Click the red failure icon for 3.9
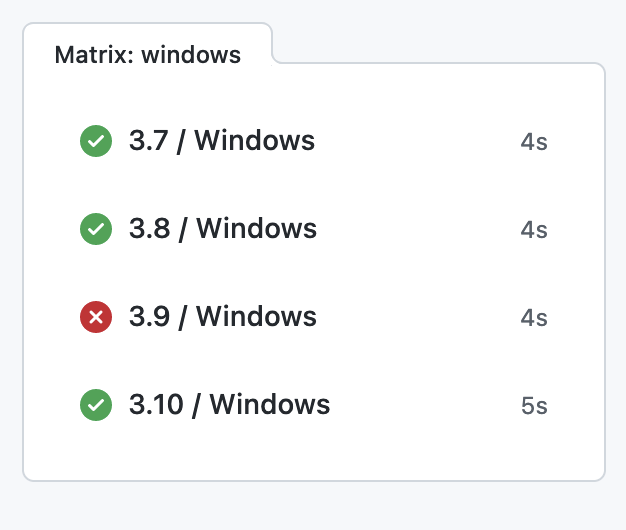The image size is (626, 530). (x=96, y=318)
